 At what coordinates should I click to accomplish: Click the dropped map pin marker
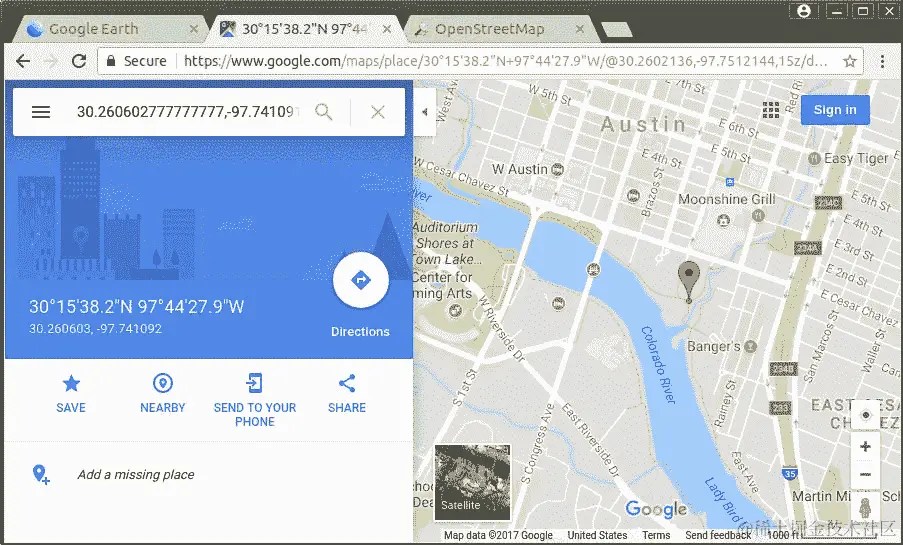[689, 281]
